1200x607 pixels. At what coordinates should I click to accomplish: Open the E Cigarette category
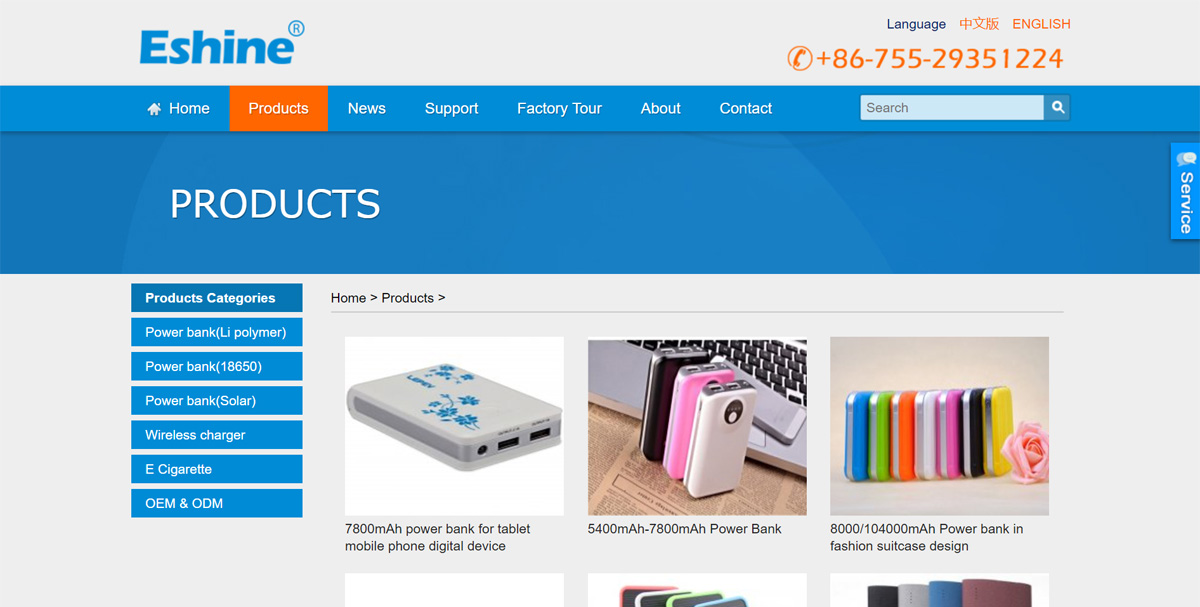(x=216, y=469)
